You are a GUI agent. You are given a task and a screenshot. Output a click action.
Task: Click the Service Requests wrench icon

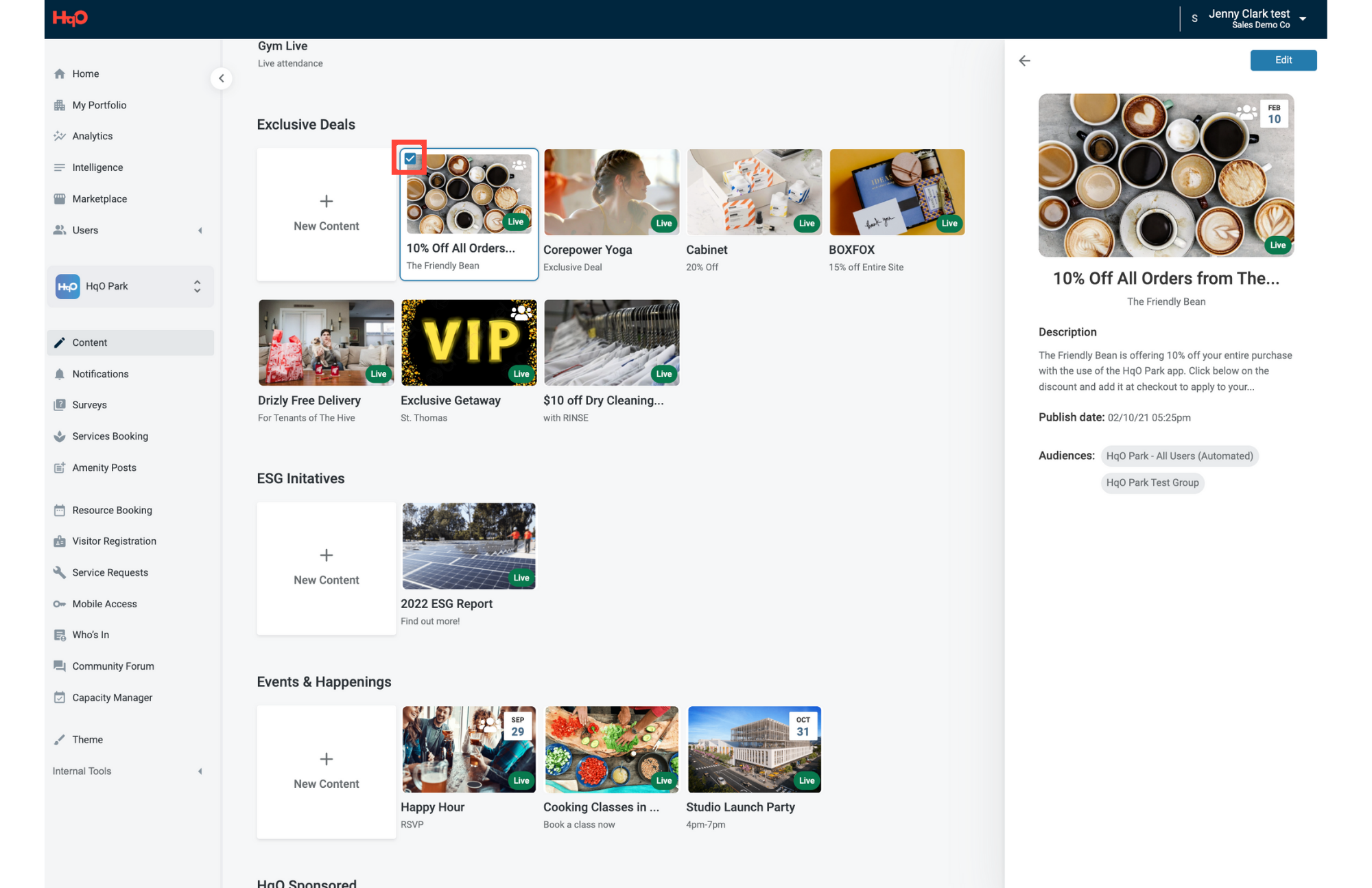[60, 572]
